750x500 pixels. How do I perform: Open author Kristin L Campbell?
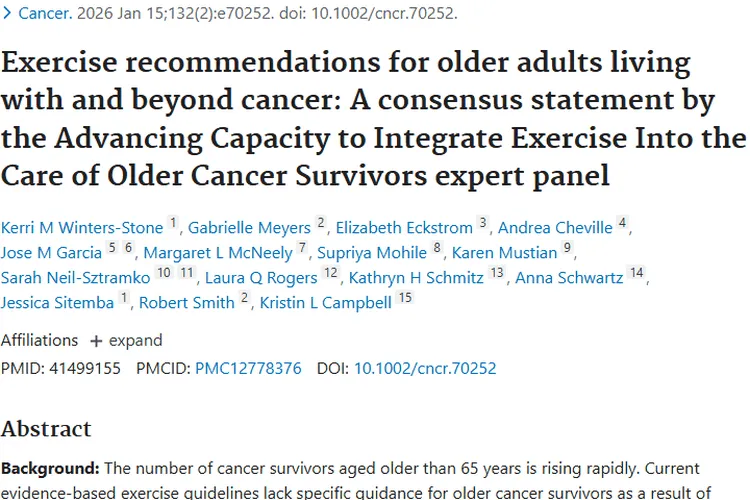(x=325, y=303)
